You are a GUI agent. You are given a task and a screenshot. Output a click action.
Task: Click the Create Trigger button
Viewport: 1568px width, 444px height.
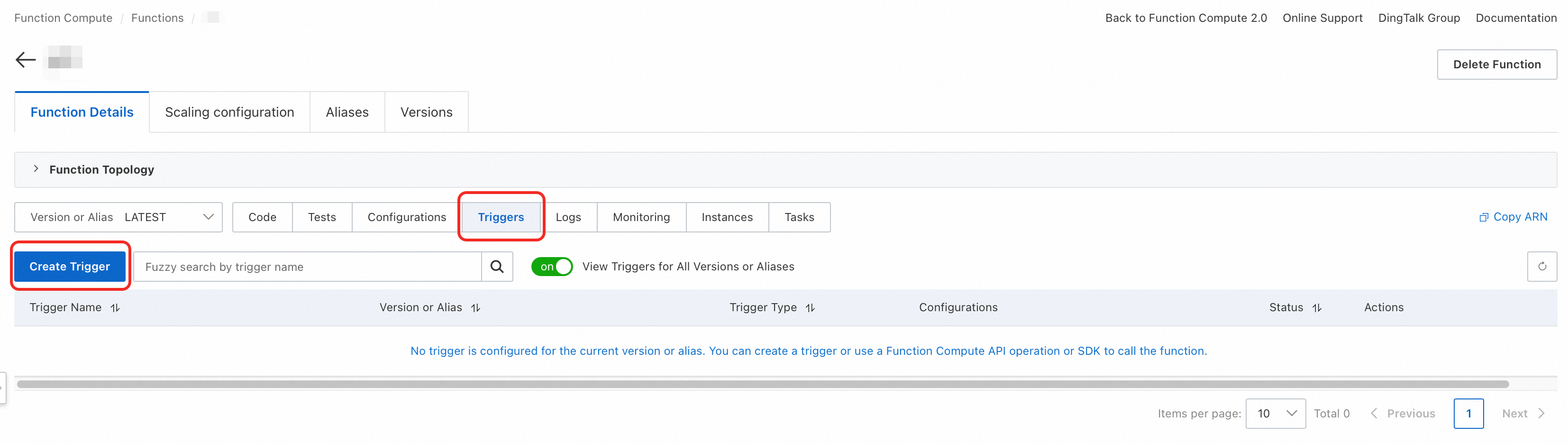[x=70, y=267]
